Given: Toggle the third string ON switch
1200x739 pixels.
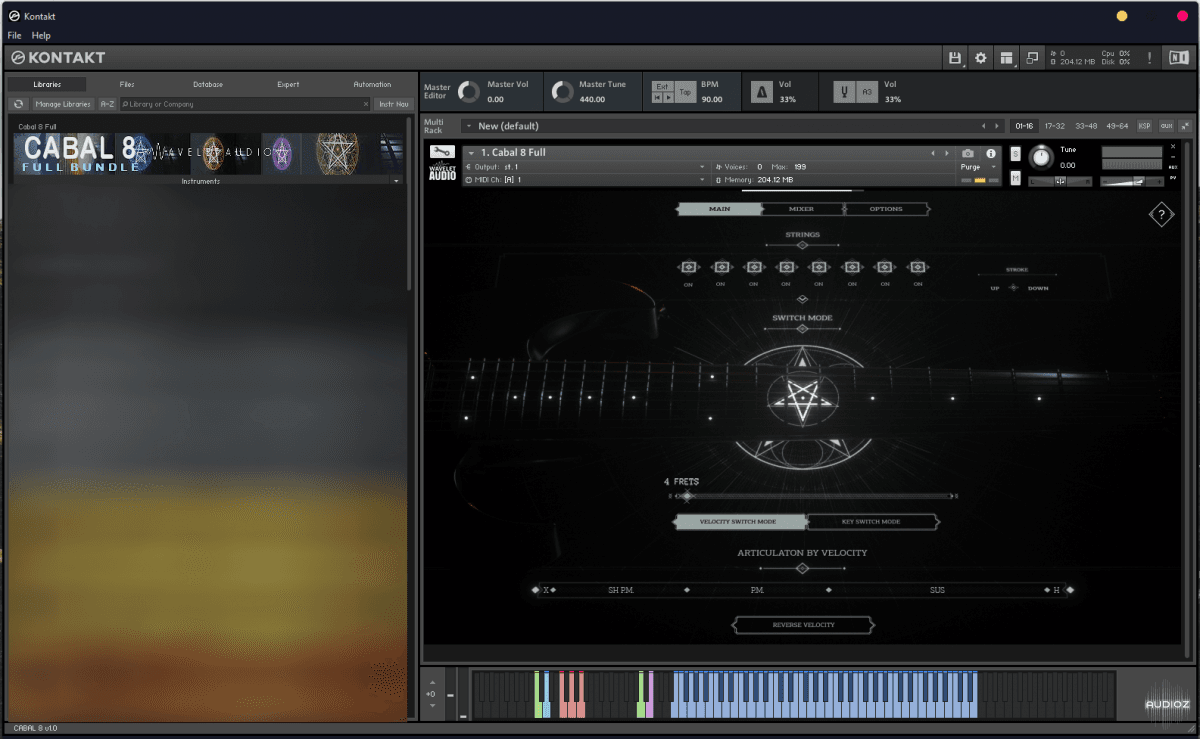Looking at the screenshot, I should pos(753,267).
